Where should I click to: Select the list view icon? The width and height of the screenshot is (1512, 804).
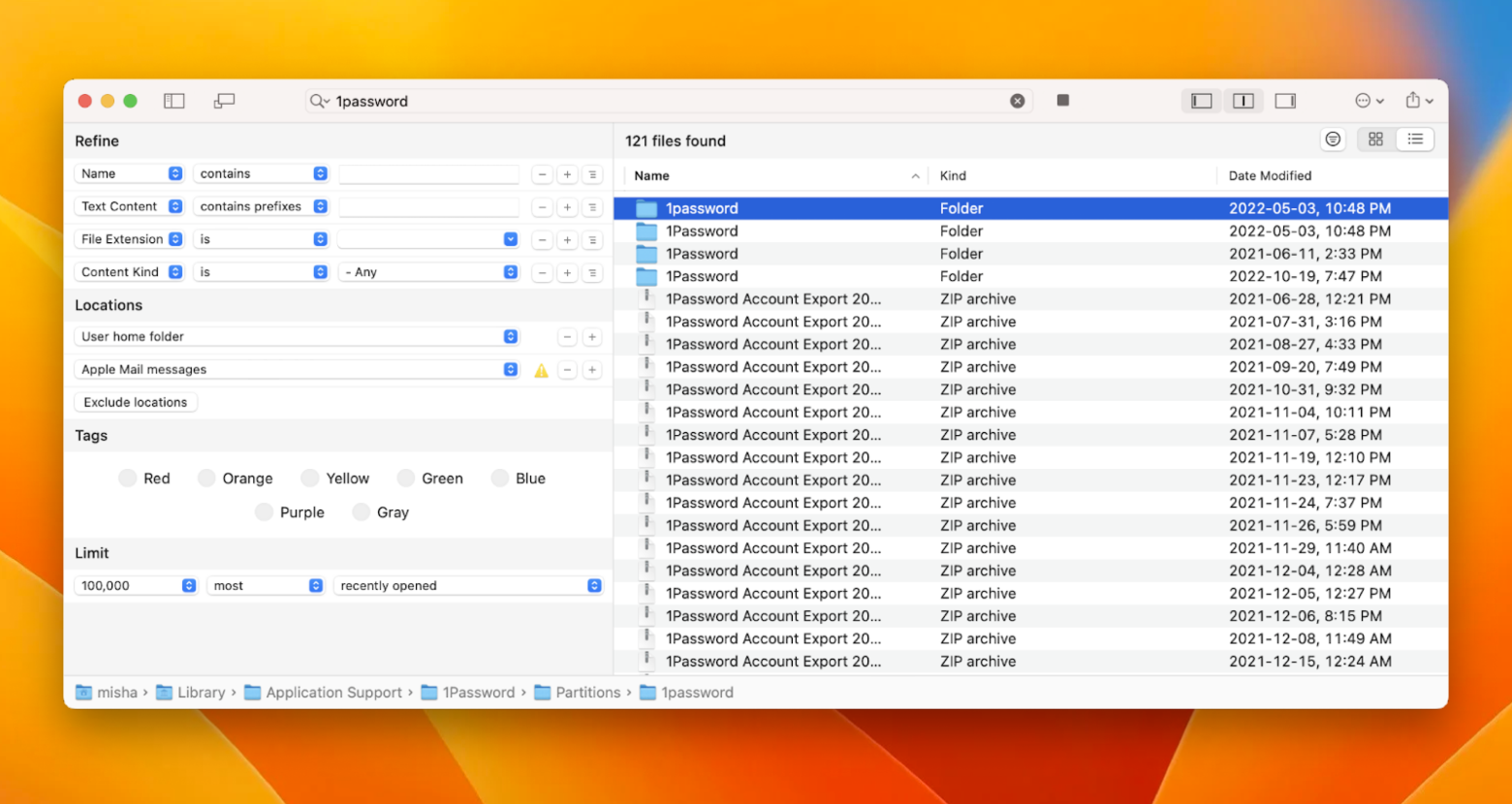(x=1414, y=139)
